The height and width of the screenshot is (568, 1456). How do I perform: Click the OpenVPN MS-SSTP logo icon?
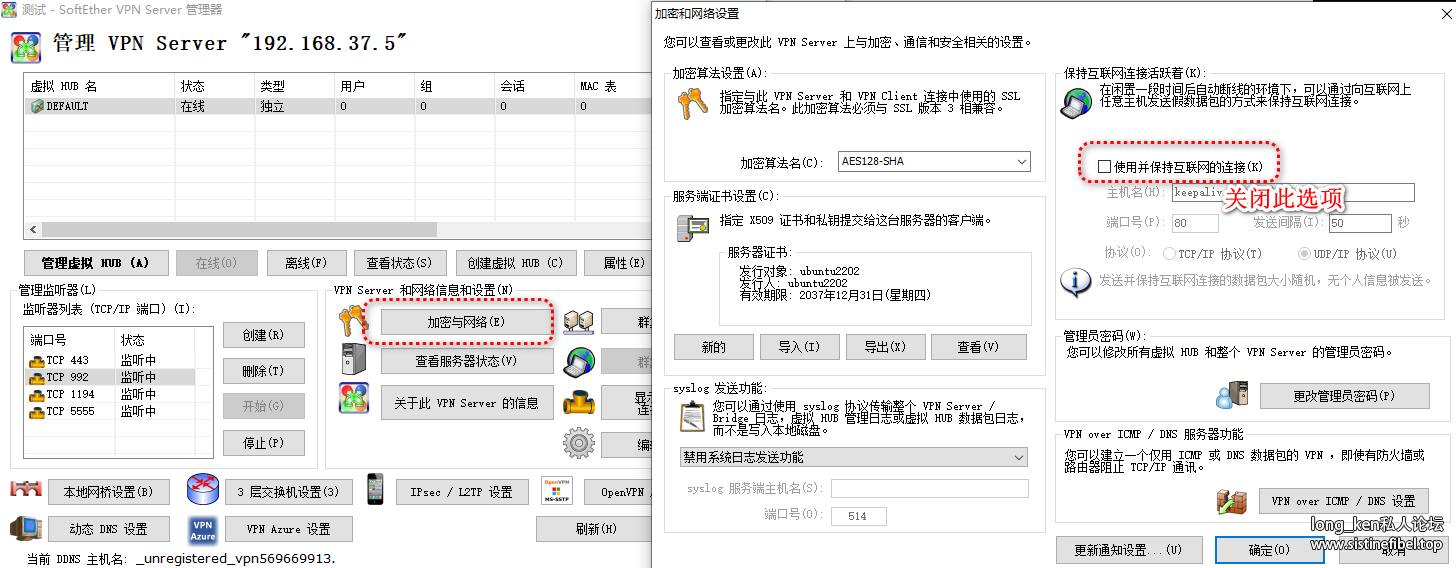[x=556, y=490]
